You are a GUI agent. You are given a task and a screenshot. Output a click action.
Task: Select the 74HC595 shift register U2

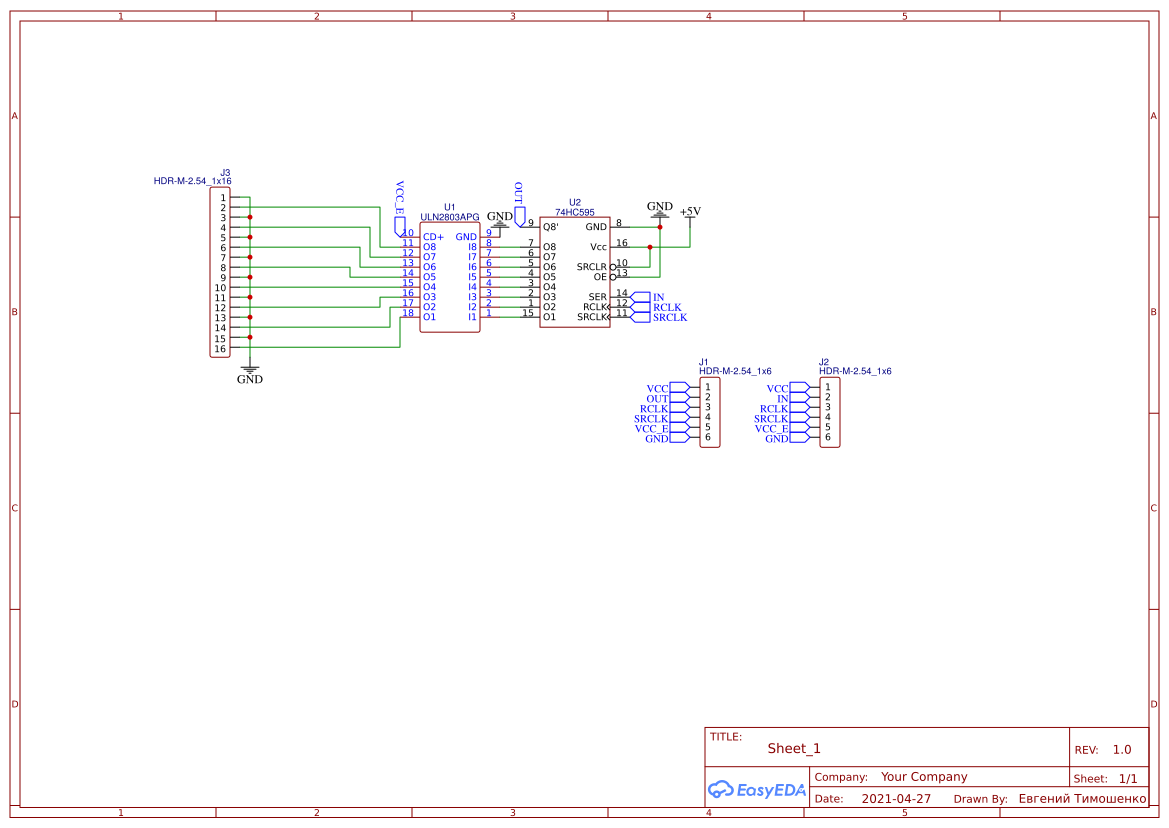coord(575,272)
